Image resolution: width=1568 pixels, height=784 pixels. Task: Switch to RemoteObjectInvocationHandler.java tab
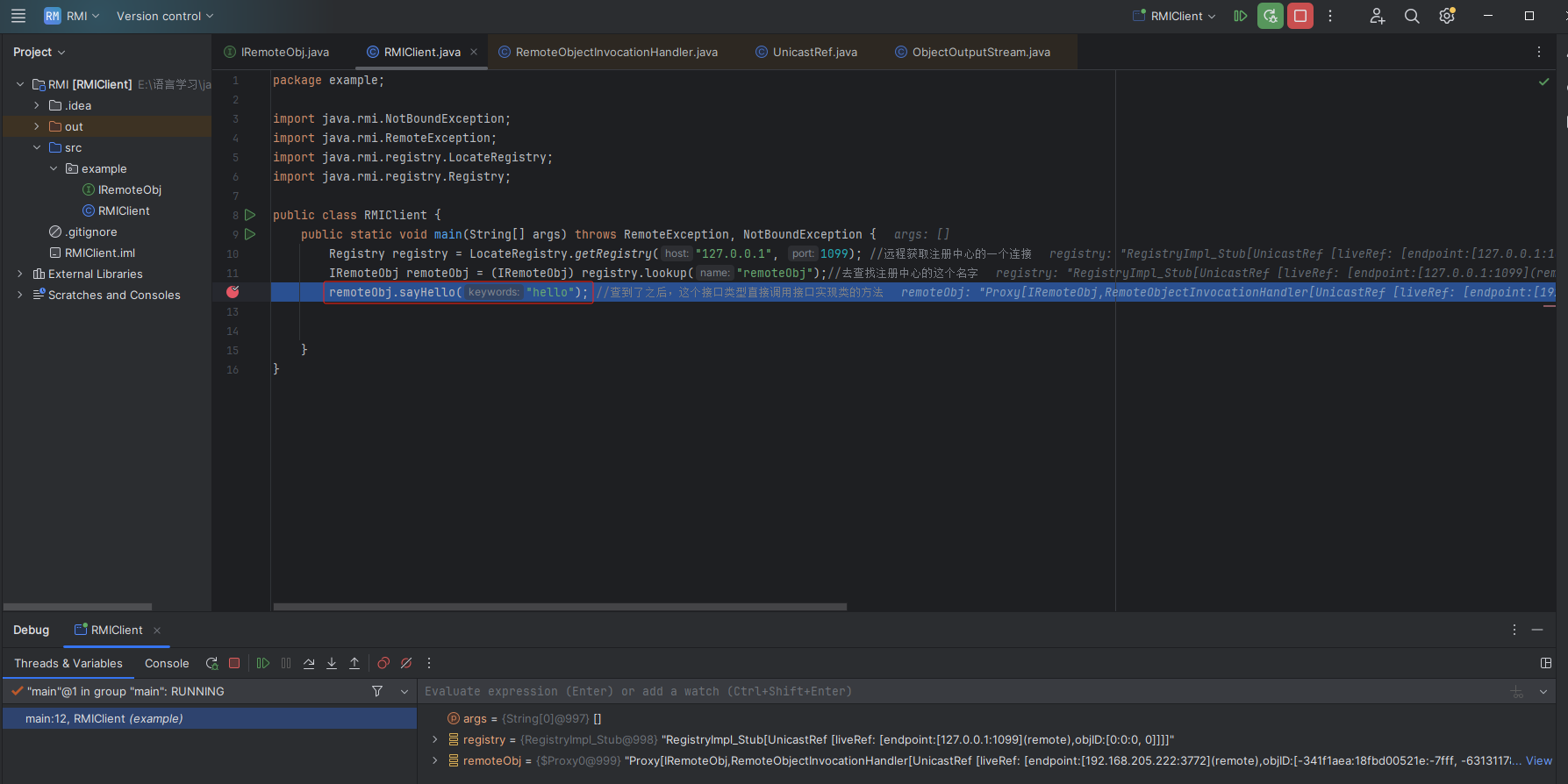click(608, 52)
